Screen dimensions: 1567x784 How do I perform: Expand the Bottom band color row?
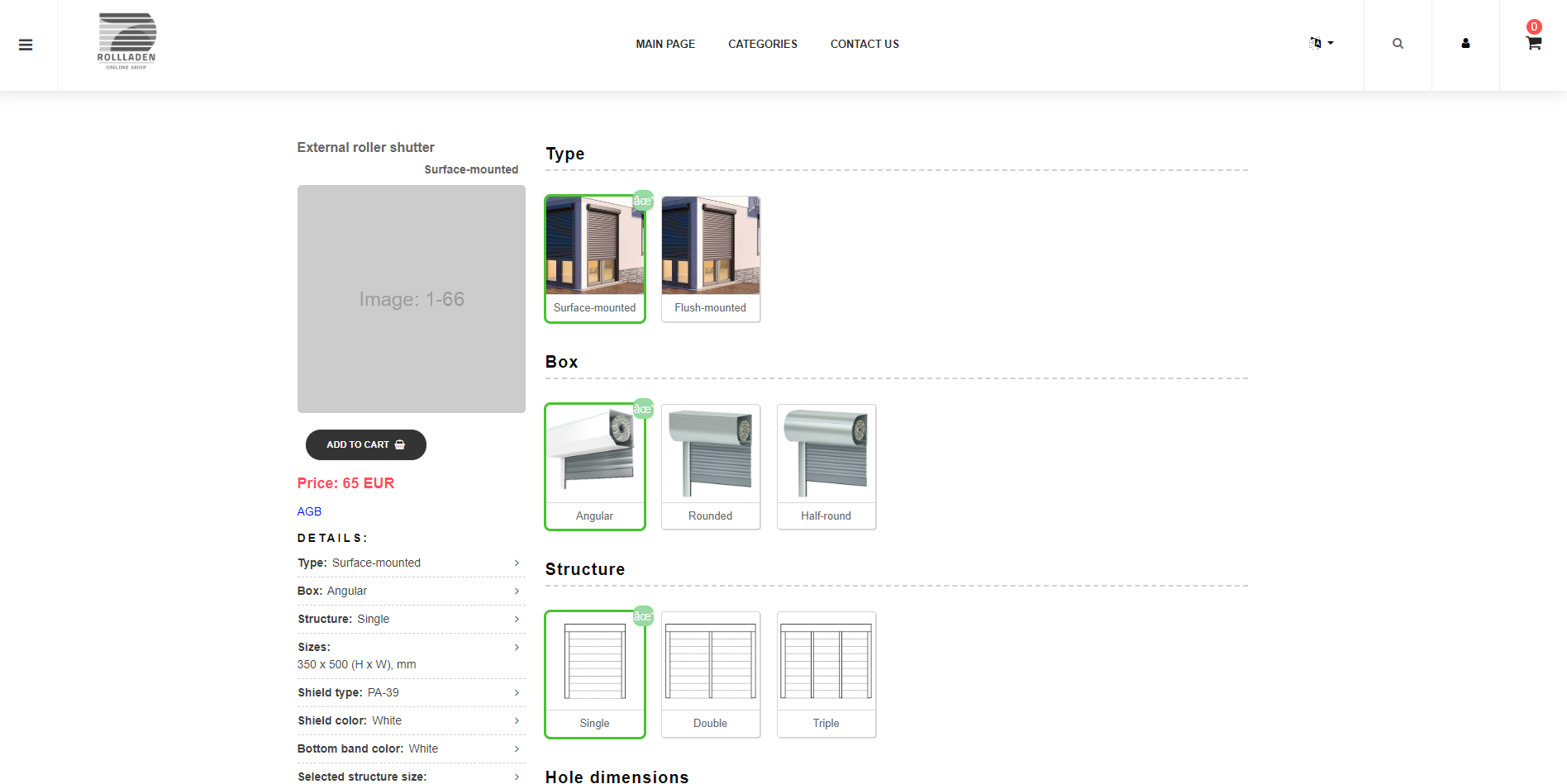pos(411,748)
